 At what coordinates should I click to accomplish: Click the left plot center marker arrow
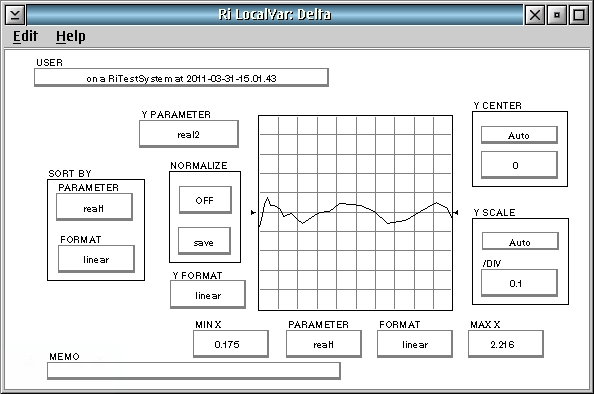point(253,213)
